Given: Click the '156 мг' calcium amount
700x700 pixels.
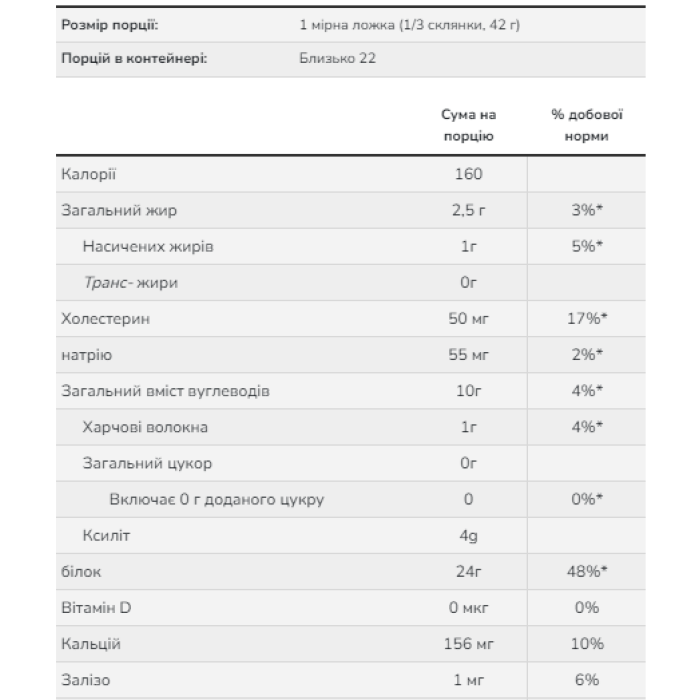Looking at the screenshot, I should (x=469, y=644).
